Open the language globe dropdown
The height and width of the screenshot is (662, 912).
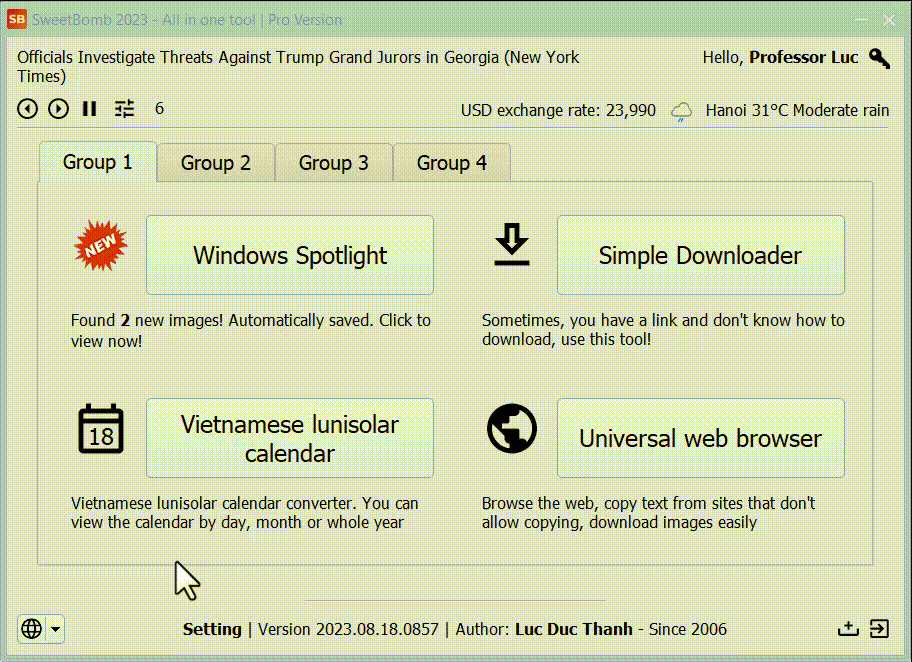point(41,629)
